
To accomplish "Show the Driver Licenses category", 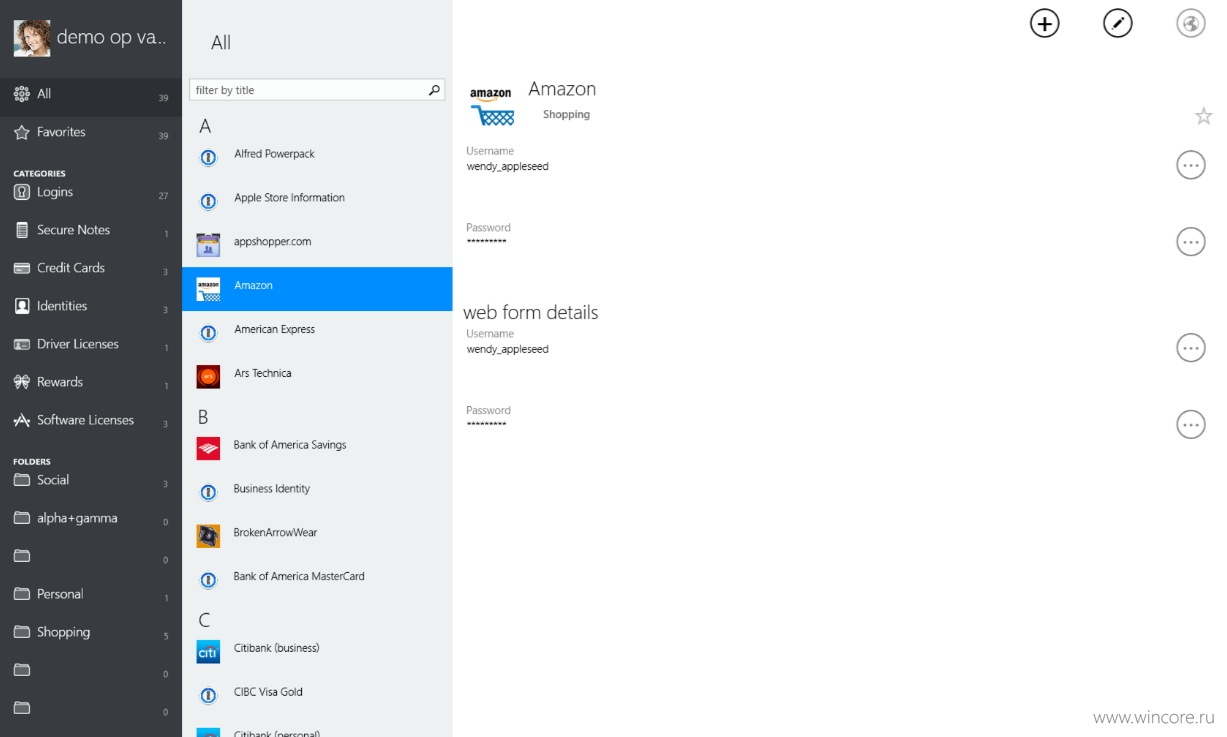I will click(x=91, y=344).
